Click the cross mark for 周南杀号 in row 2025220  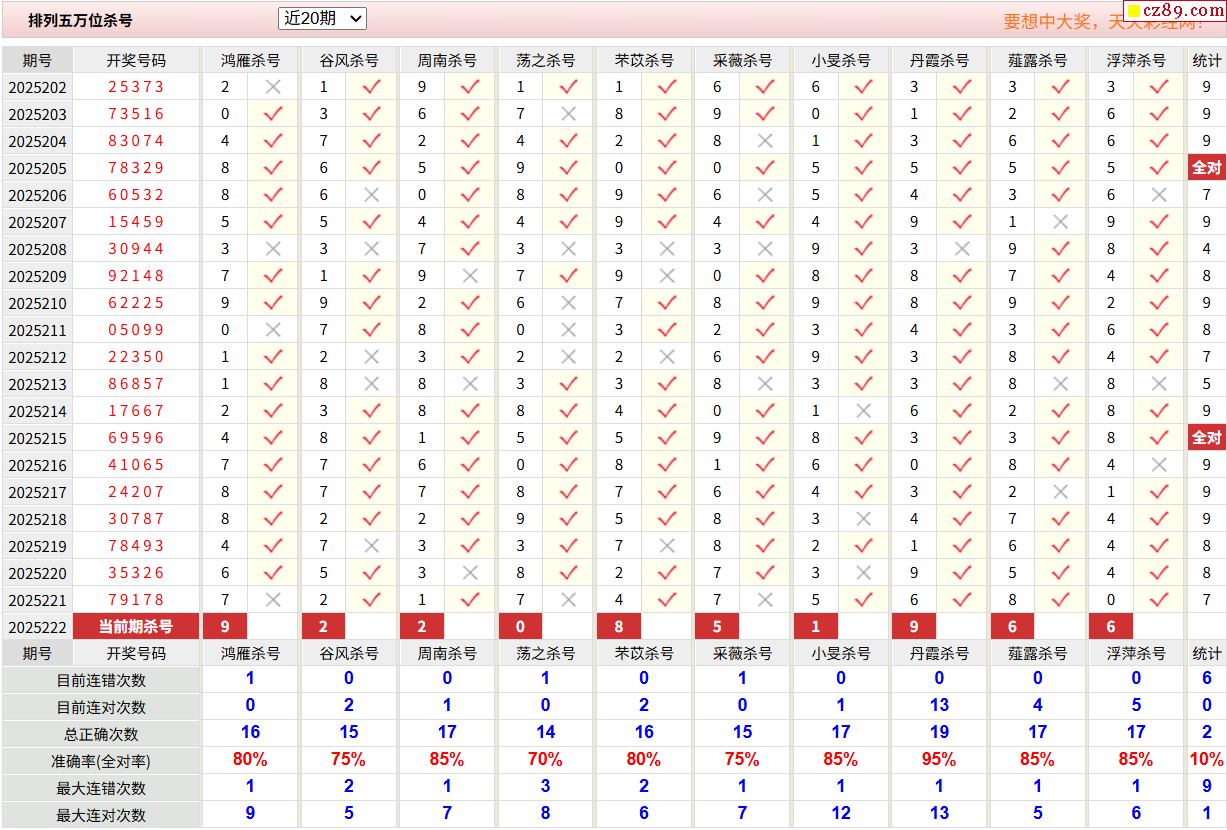click(x=470, y=573)
